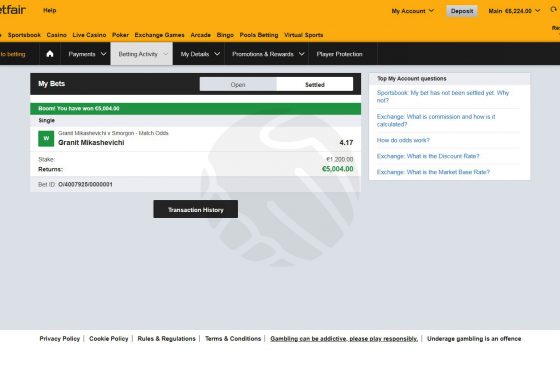Open the Payments dropdown menu
The image size is (560, 375).
pyautogui.click(x=87, y=54)
